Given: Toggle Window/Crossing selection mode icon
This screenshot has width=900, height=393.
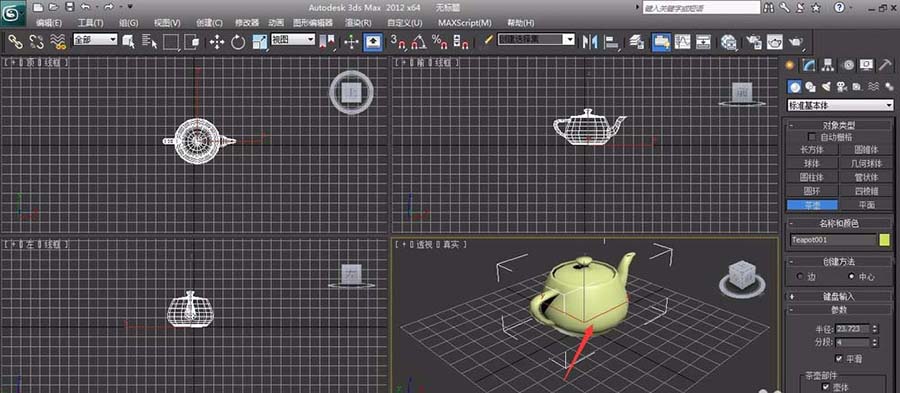Looking at the screenshot, I should point(193,41).
